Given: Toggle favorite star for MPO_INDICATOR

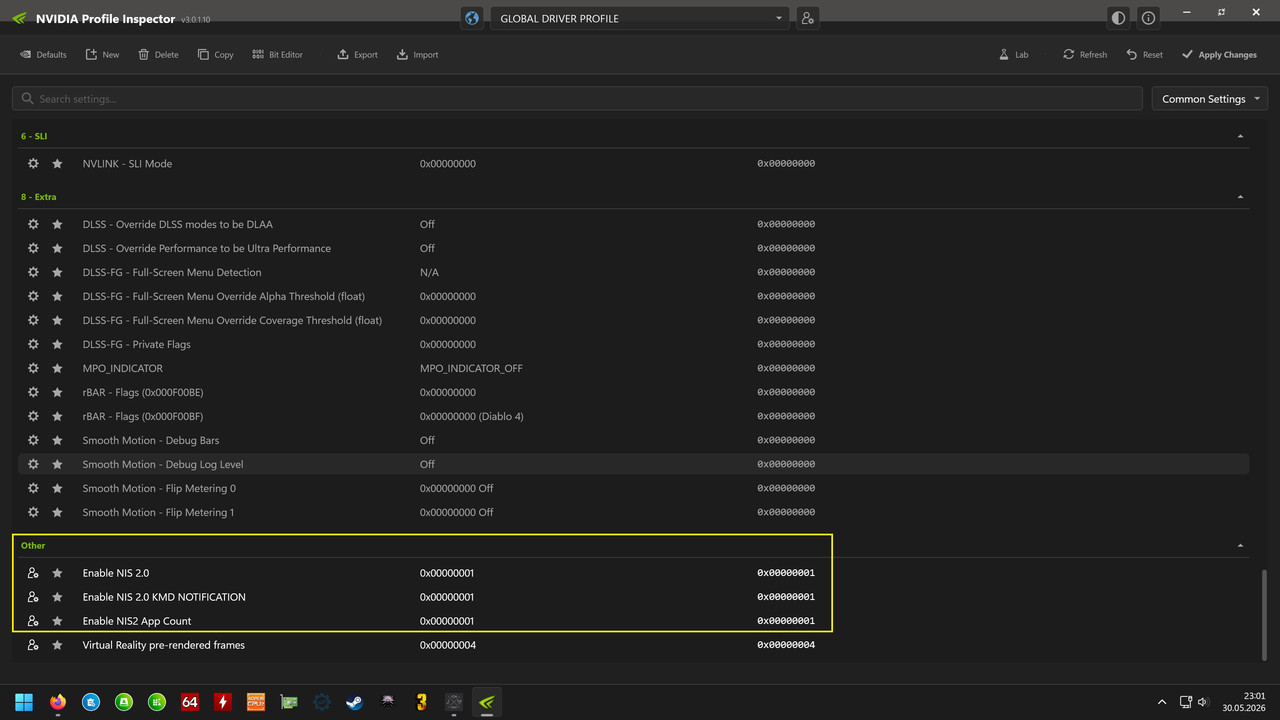Looking at the screenshot, I should pyautogui.click(x=57, y=368).
